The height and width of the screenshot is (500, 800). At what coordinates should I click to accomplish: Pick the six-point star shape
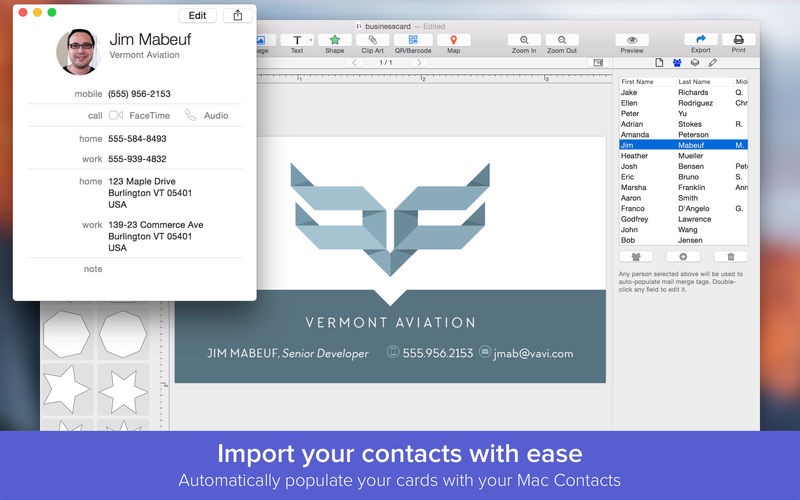[x=123, y=391]
